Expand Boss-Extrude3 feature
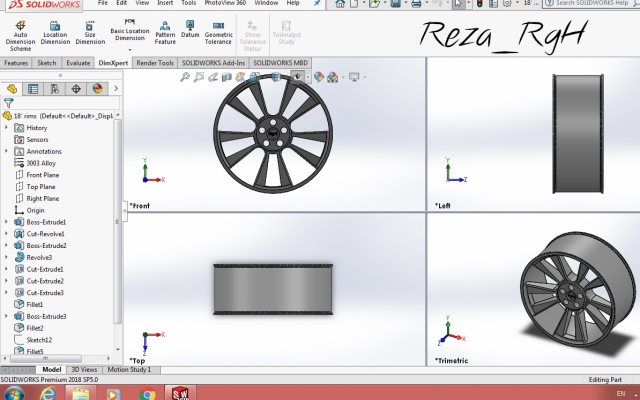The height and width of the screenshot is (400, 640). coord(6,316)
